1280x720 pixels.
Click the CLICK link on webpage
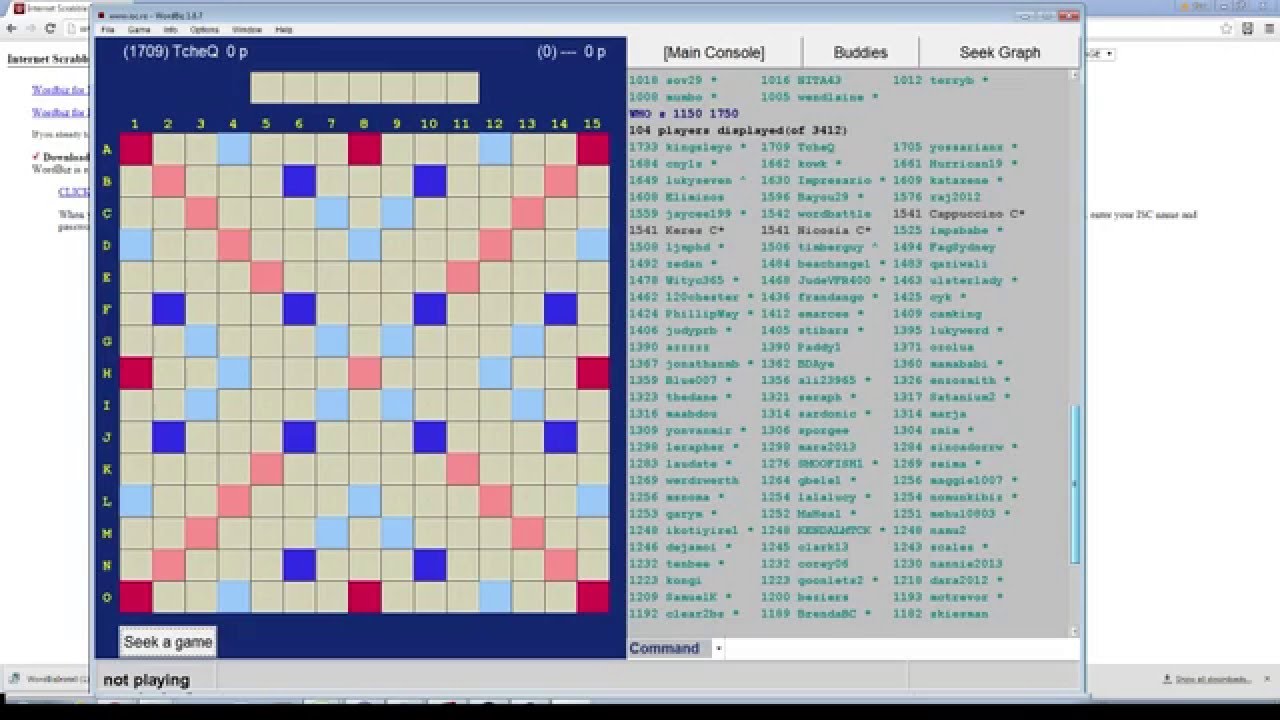[74, 192]
